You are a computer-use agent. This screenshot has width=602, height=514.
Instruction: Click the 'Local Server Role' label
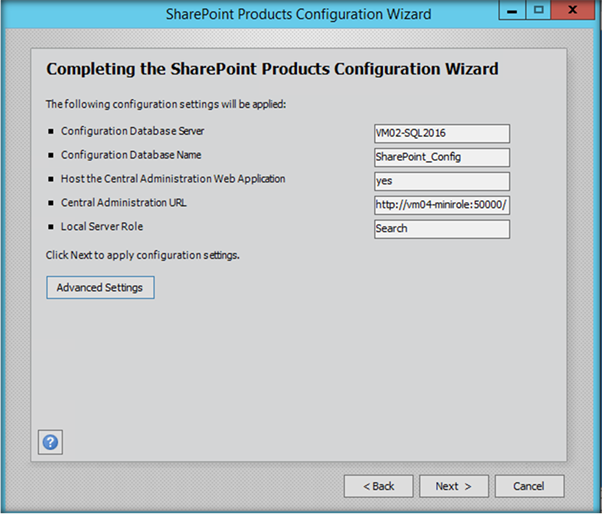pyautogui.click(x=102, y=227)
